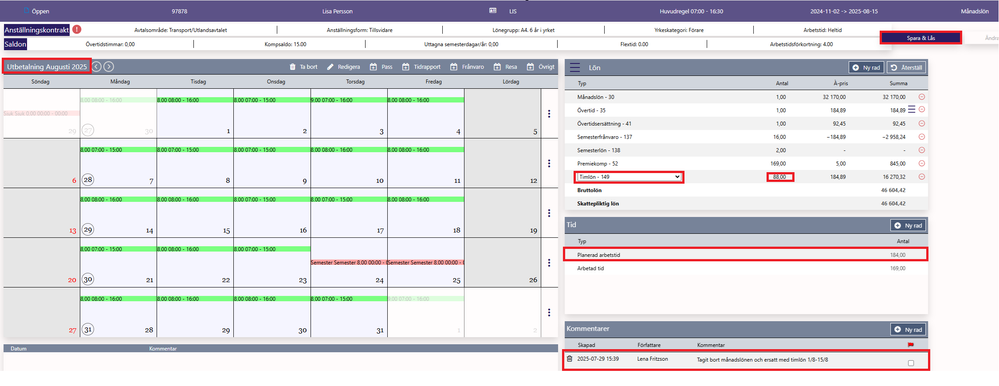Go to the previous payout month arrow
The width and height of the screenshot is (999, 386).
coord(96,66)
